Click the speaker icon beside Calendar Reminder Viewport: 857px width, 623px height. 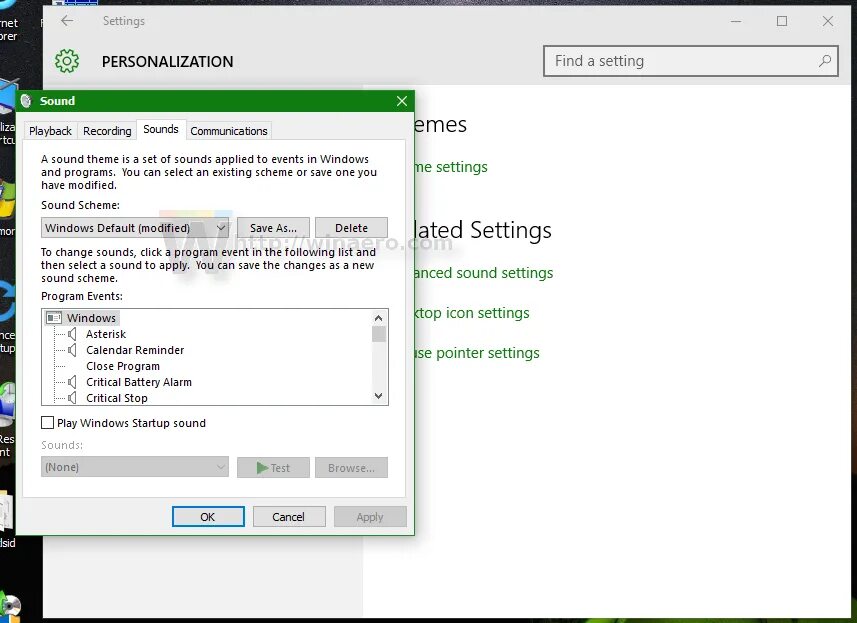tap(72, 350)
